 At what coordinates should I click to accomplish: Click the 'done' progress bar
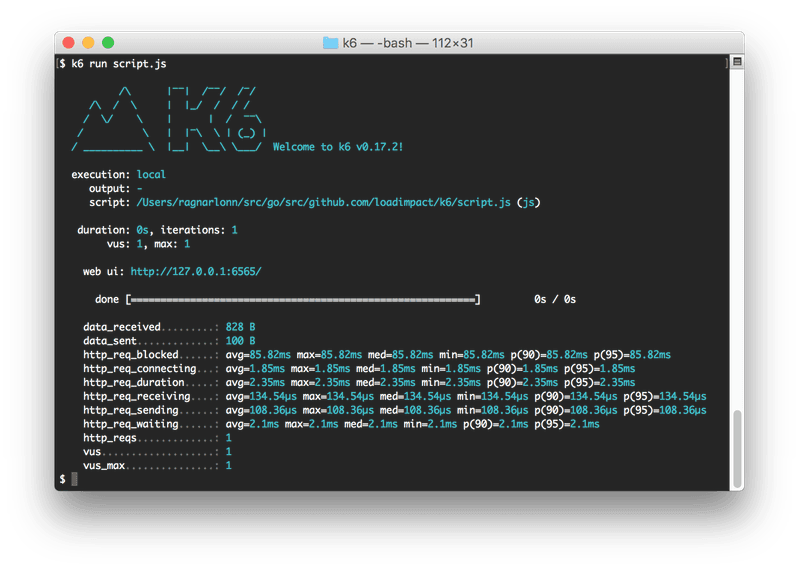303,300
